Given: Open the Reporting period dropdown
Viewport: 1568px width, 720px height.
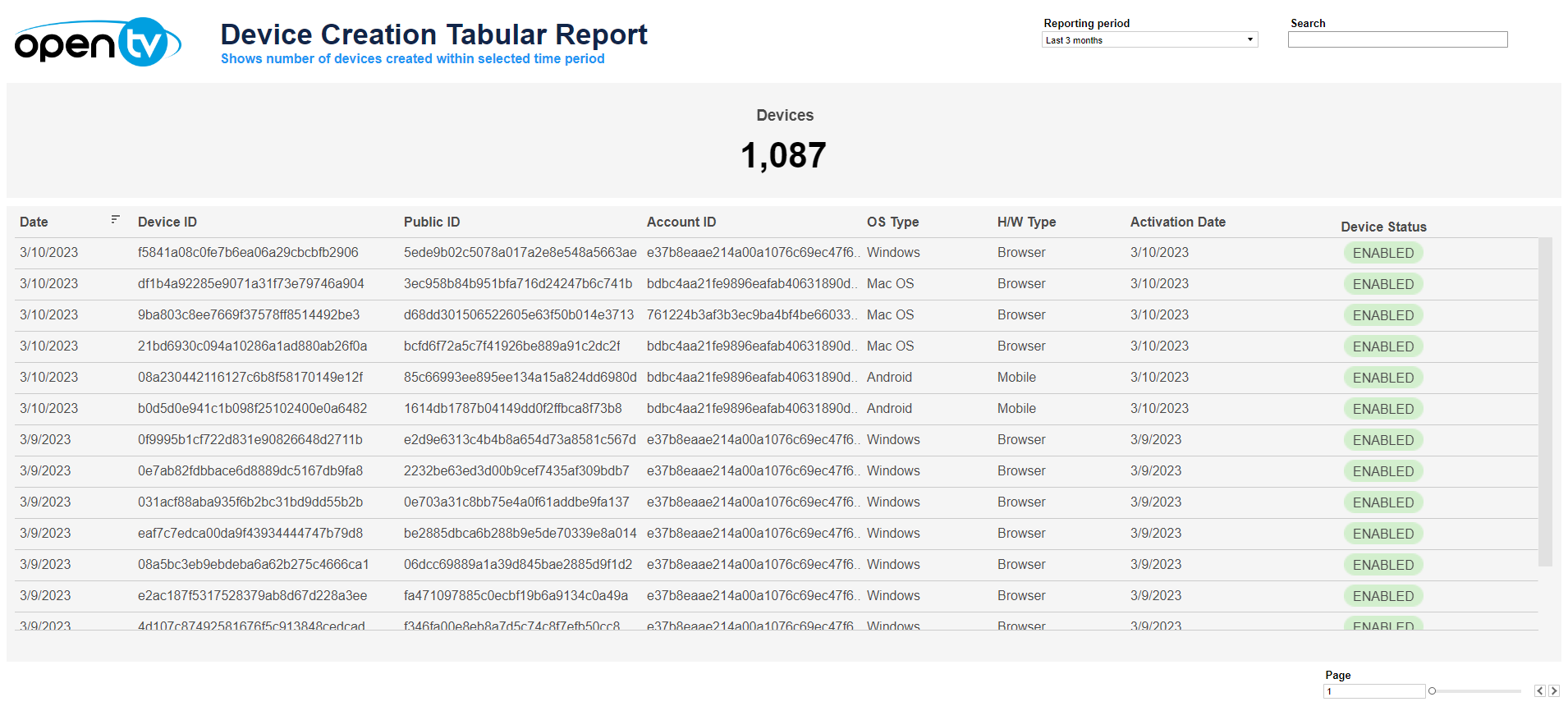Looking at the screenshot, I should click(1148, 40).
